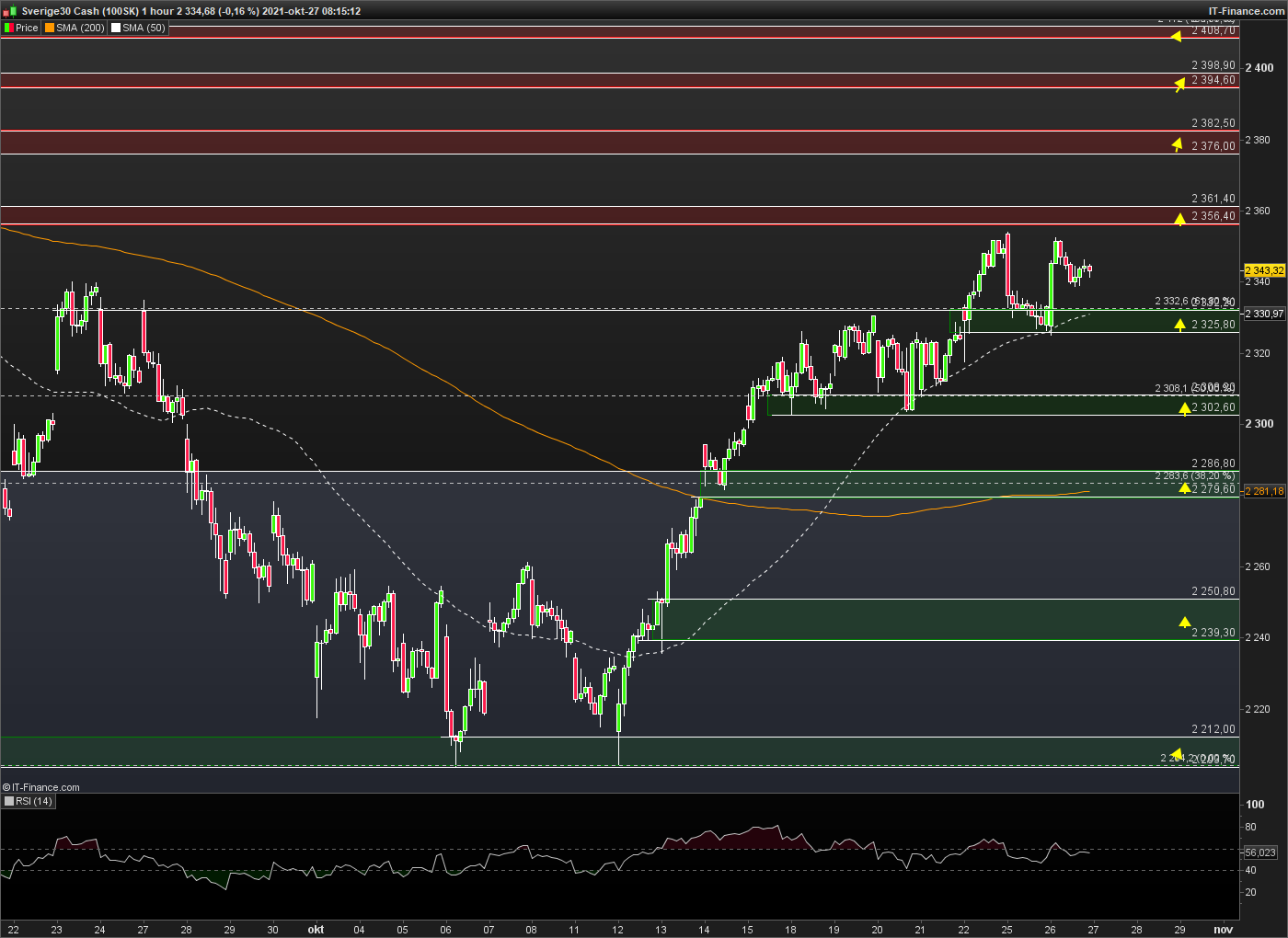Click the RSI axis label 20
1288x938 pixels.
coord(1250,892)
